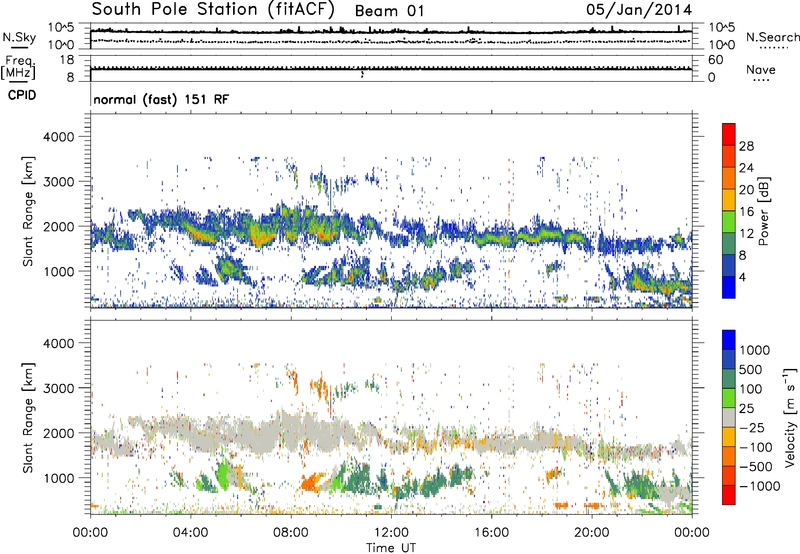Click 'normal (fast) 151 RF' text
This screenshot has height=554, width=800.
(x=161, y=99)
